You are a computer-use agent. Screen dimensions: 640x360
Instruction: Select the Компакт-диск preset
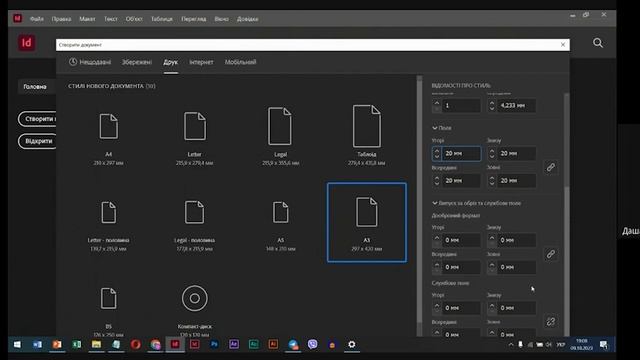pos(195,311)
